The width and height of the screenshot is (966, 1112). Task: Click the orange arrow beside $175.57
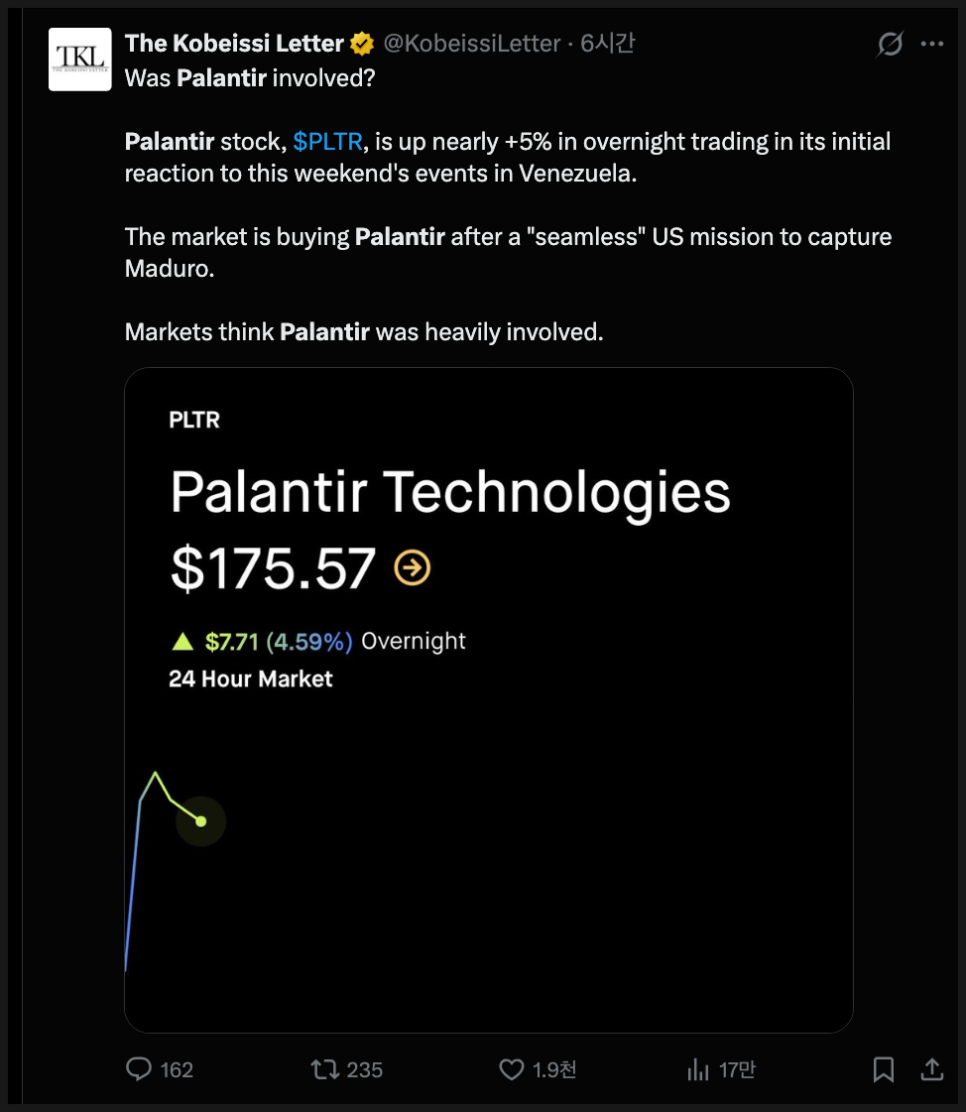point(412,568)
